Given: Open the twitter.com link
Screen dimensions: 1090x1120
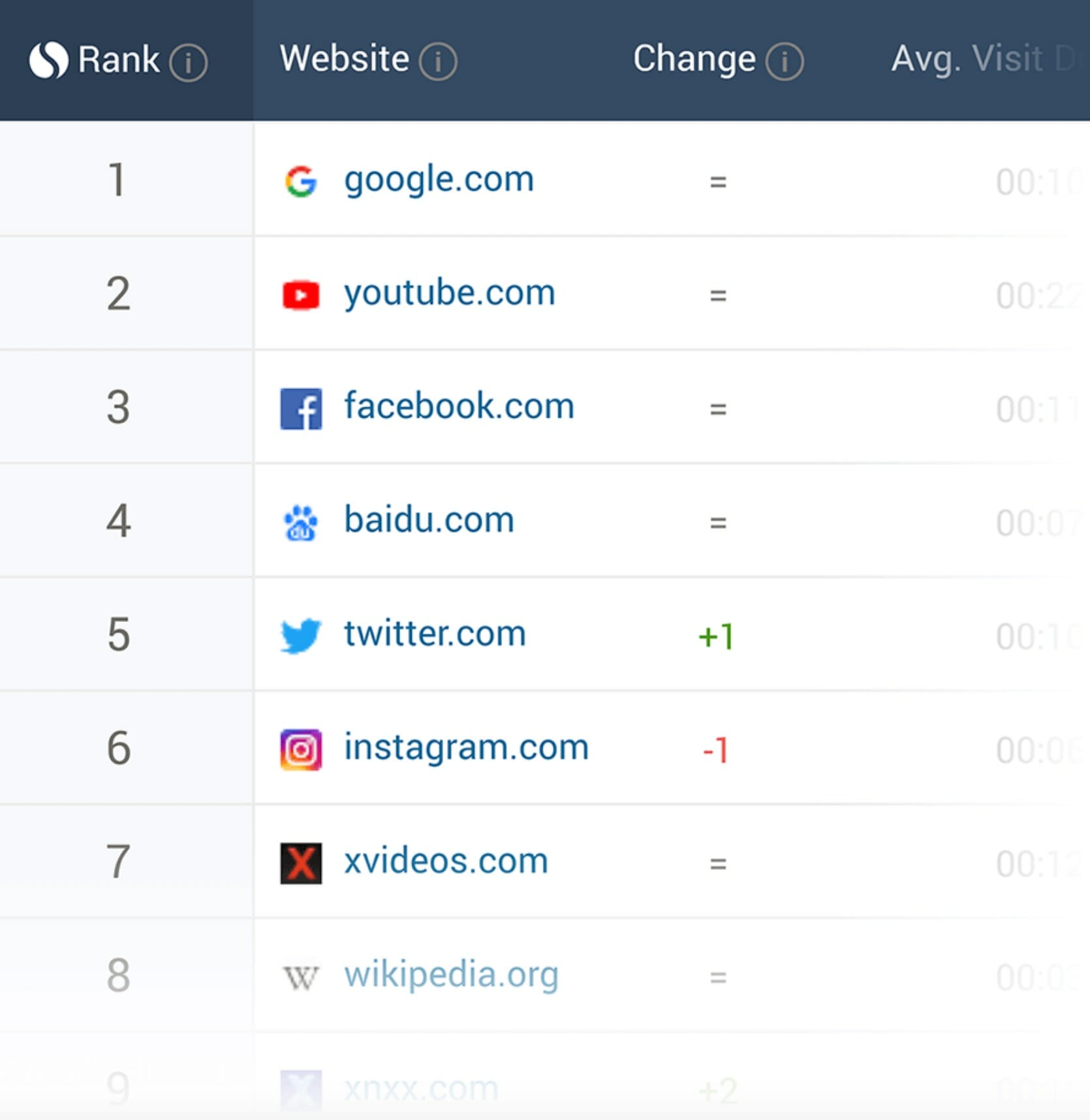Looking at the screenshot, I should (435, 634).
